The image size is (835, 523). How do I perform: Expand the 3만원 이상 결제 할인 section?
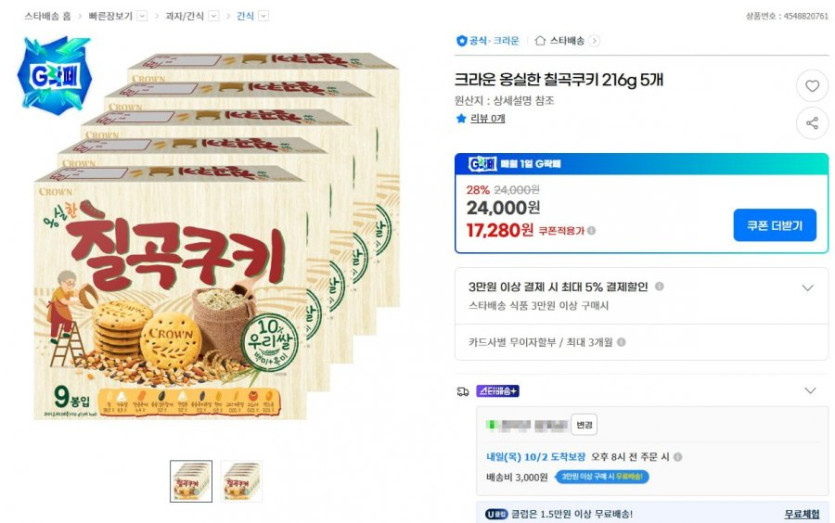pyautogui.click(x=808, y=288)
